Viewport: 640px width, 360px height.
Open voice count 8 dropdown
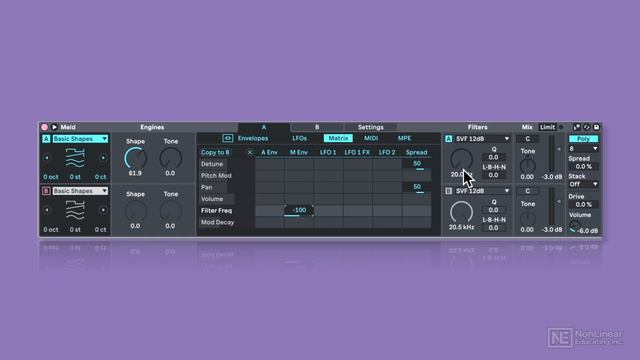[583, 149]
